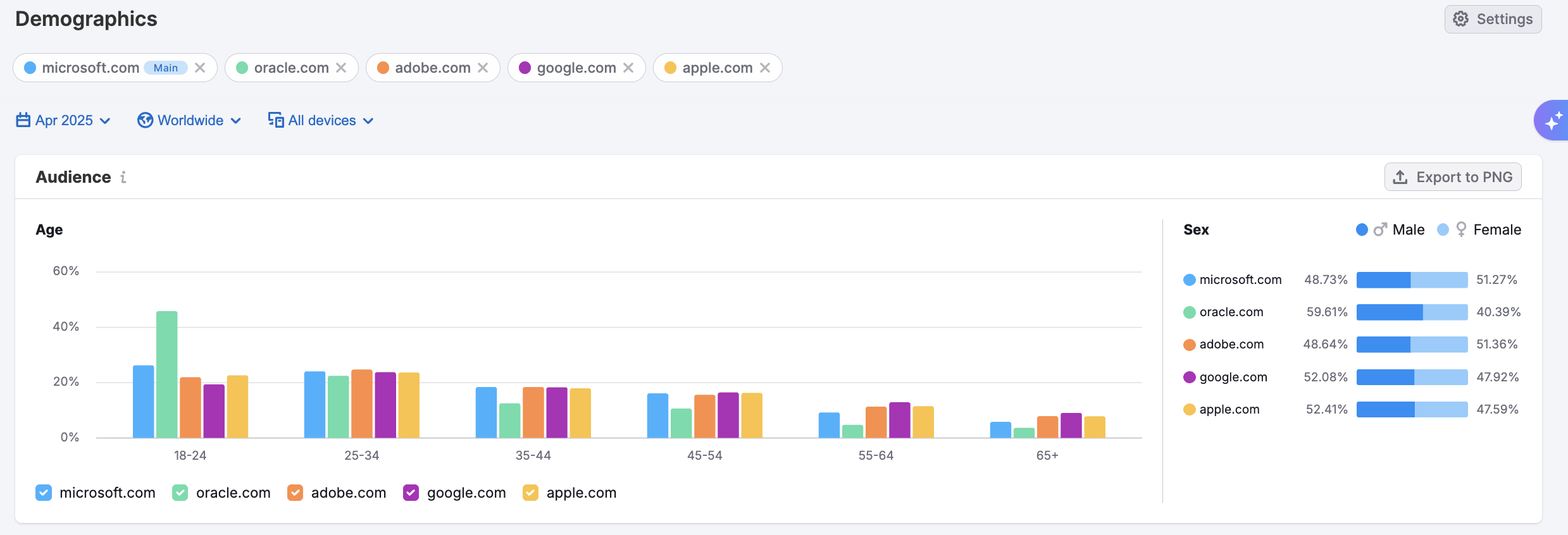
Task: Click the google.com bar in 65+ group
Action: 1071,426
